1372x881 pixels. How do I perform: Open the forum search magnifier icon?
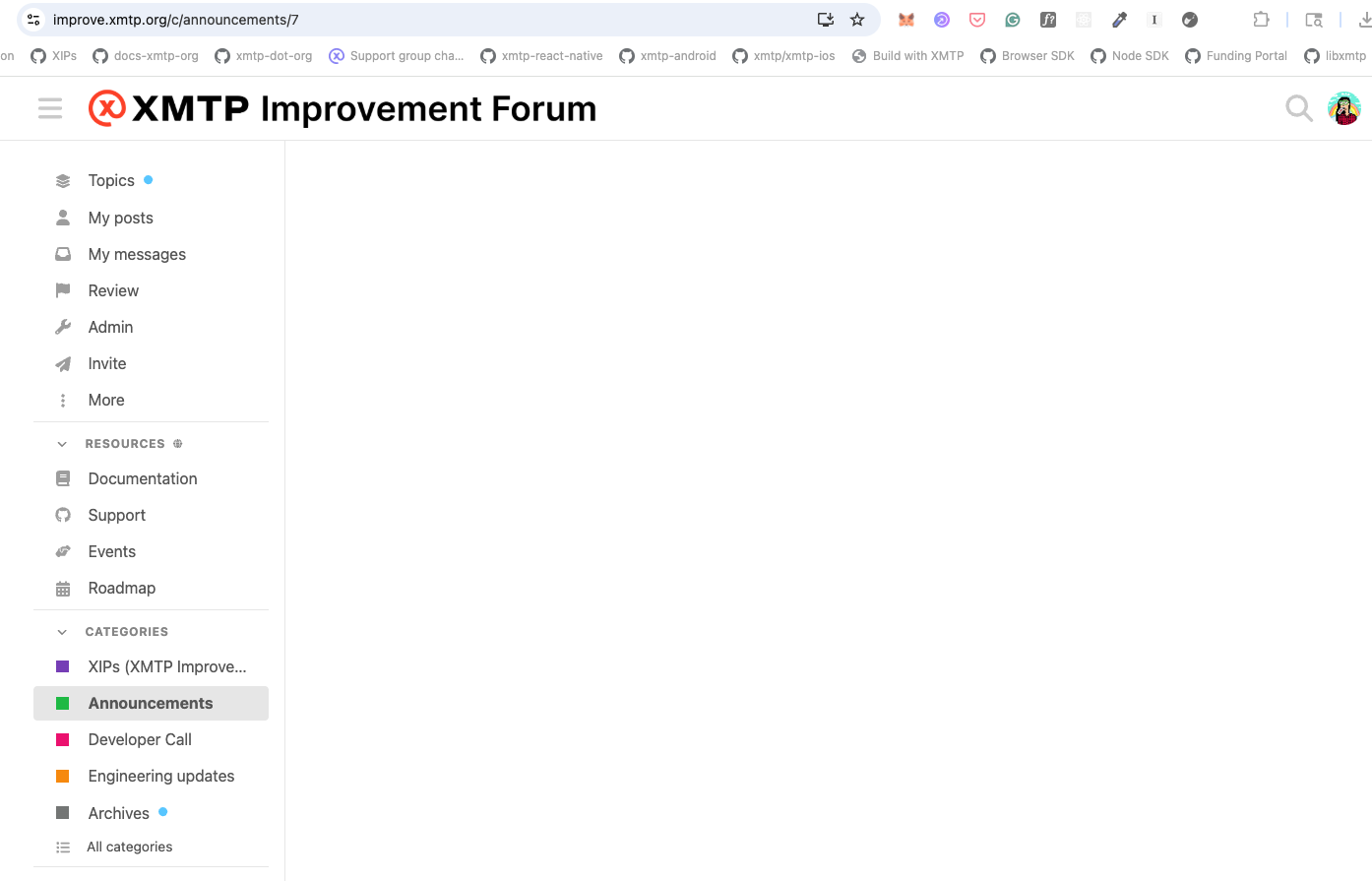coord(1298,108)
